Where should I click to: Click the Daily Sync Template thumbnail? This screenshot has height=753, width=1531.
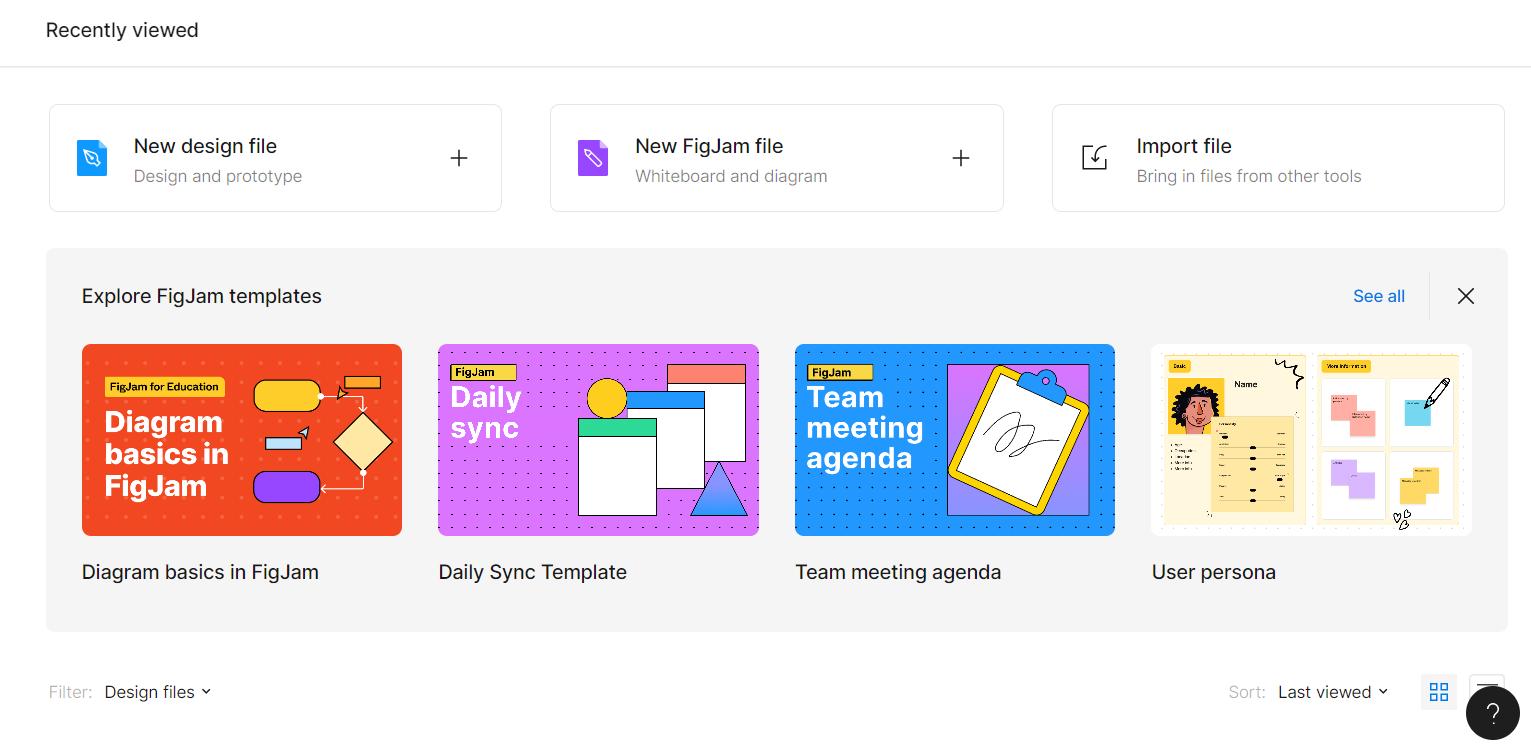[597, 439]
